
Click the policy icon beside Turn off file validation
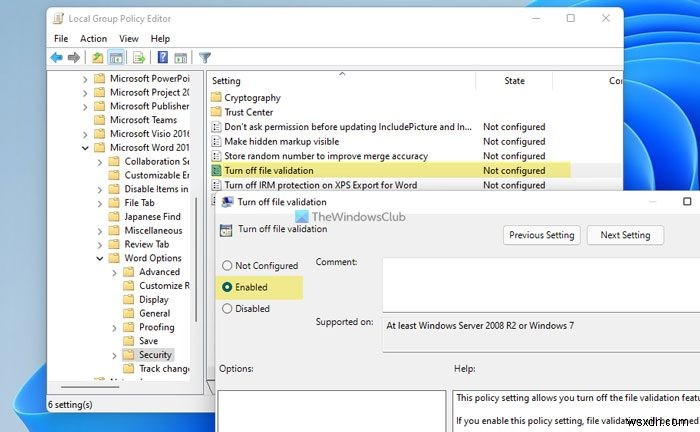pos(216,170)
